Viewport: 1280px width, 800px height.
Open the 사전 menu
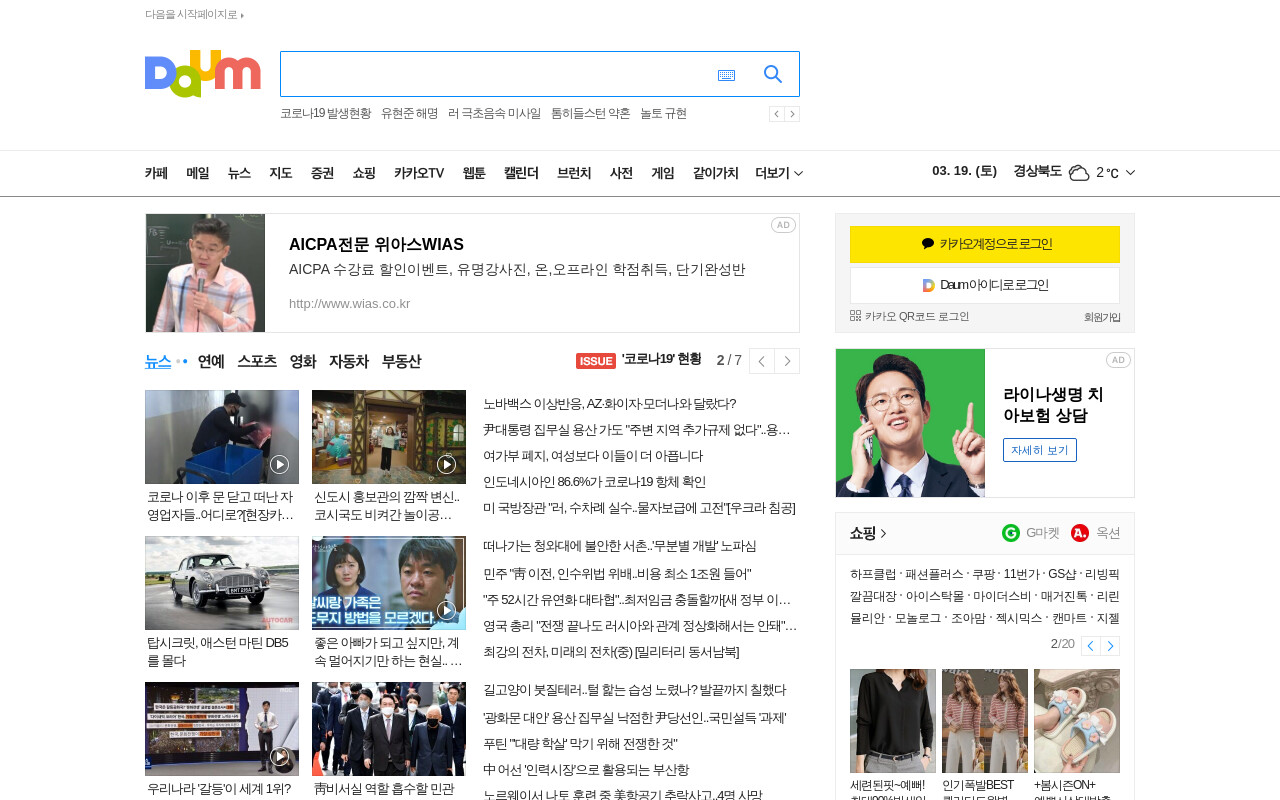pos(621,173)
